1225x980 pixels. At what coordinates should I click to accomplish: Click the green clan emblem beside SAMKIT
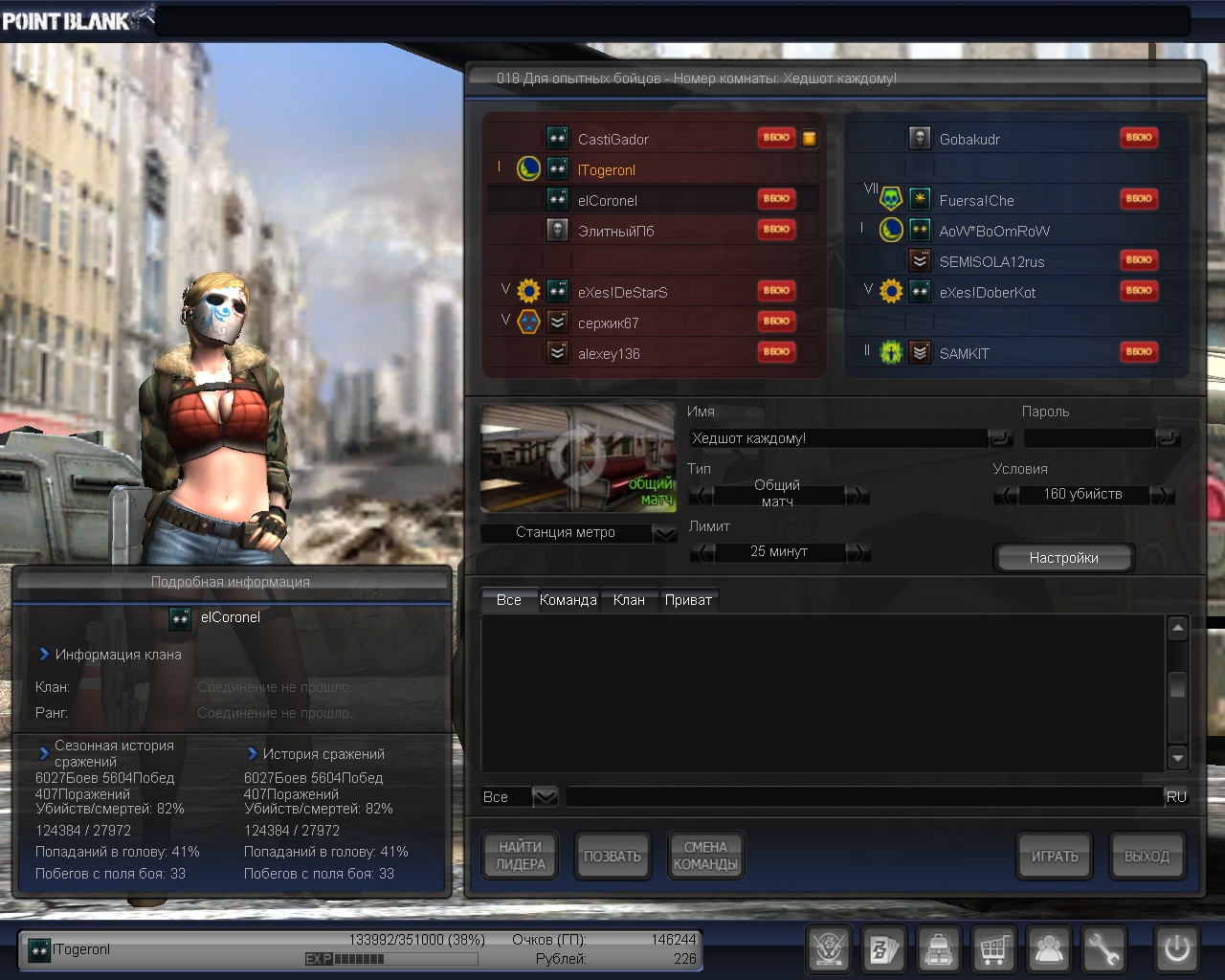pyautogui.click(x=891, y=352)
